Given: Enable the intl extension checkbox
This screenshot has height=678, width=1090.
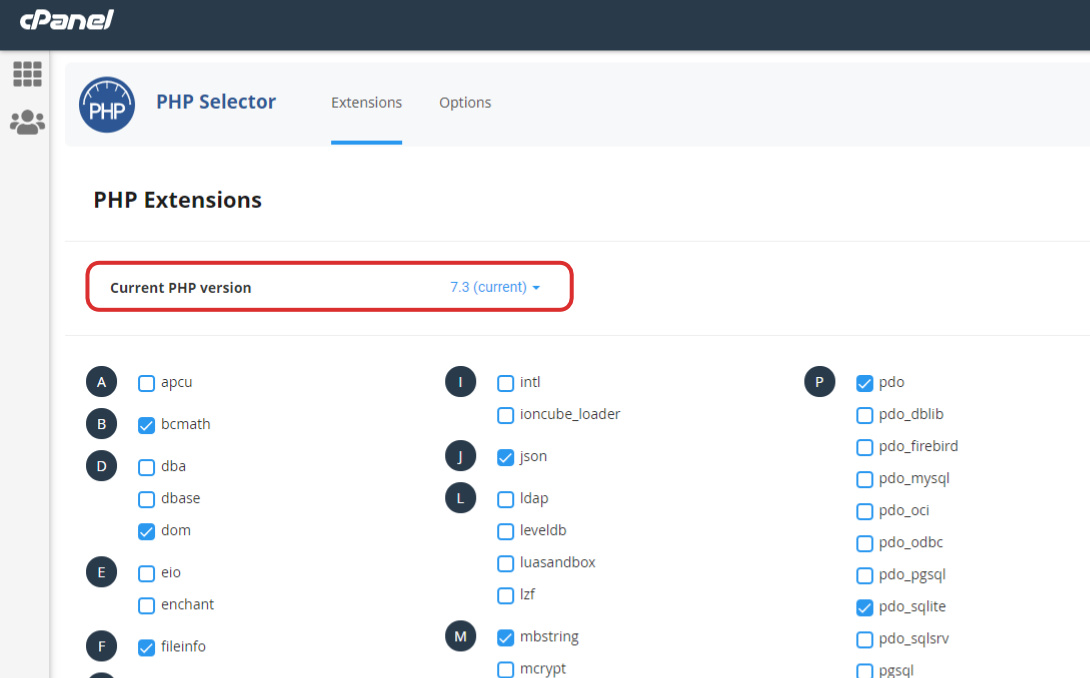Looking at the screenshot, I should tap(506, 383).
